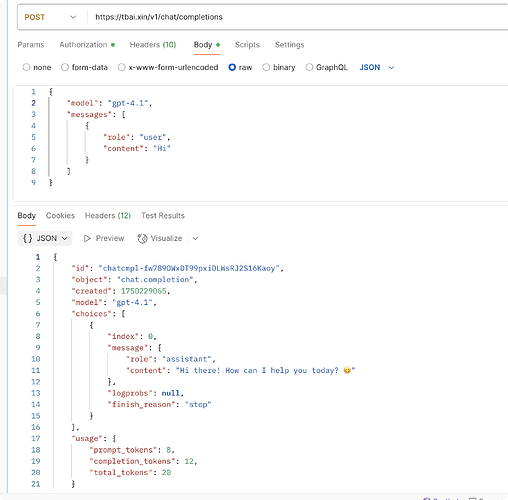Open the response Cookies tab
This screenshot has height=500, width=508.
(60, 216)
